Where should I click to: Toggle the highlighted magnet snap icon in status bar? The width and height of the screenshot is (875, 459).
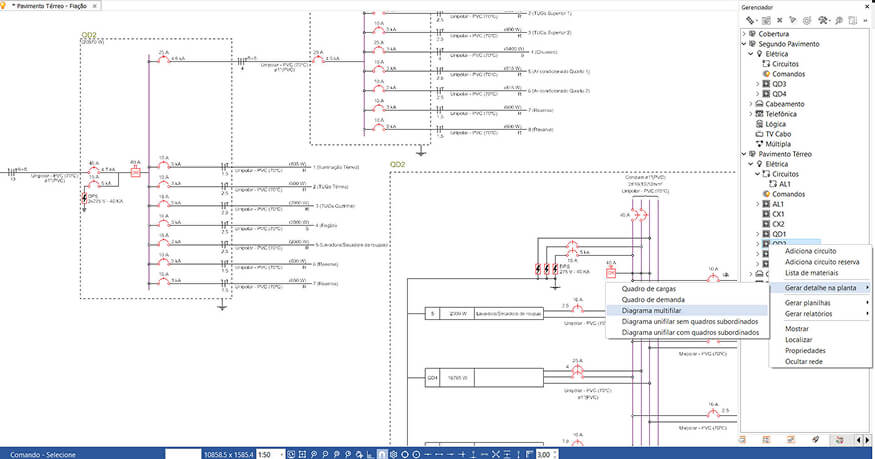[x=382, y=455]
